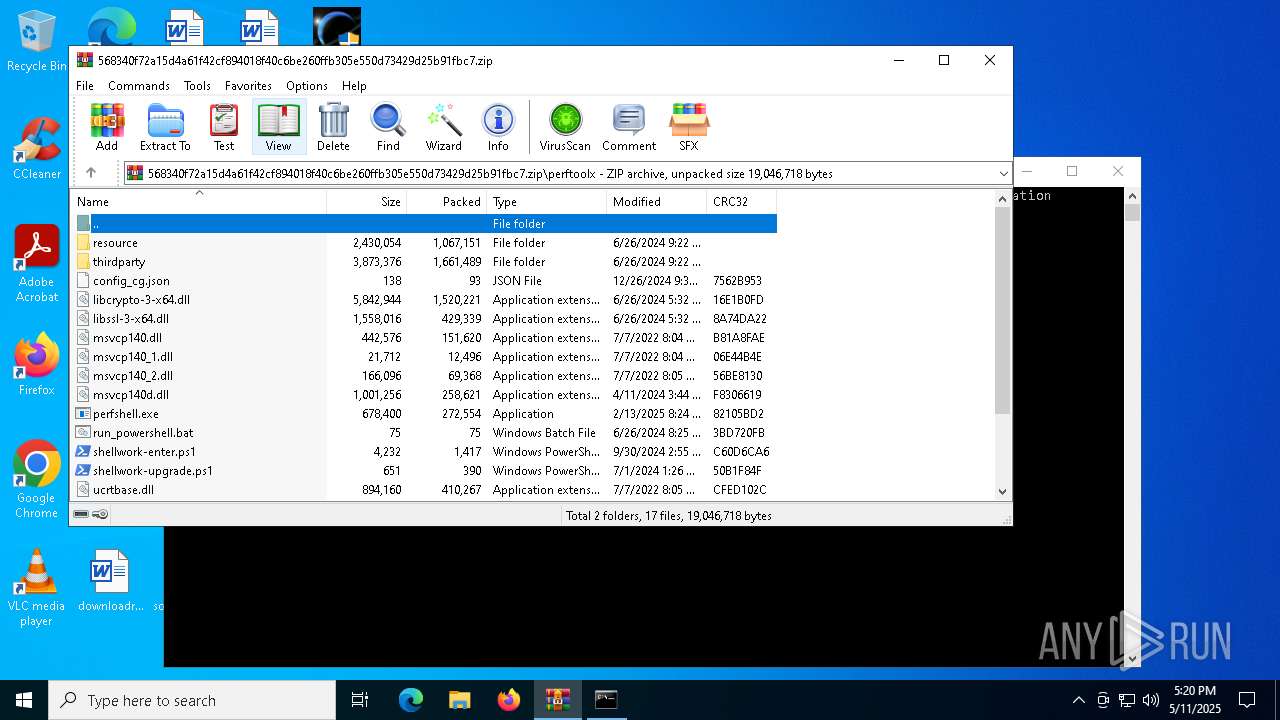
Task: Run the Test archive tool
Action: (x=224, y=127)
